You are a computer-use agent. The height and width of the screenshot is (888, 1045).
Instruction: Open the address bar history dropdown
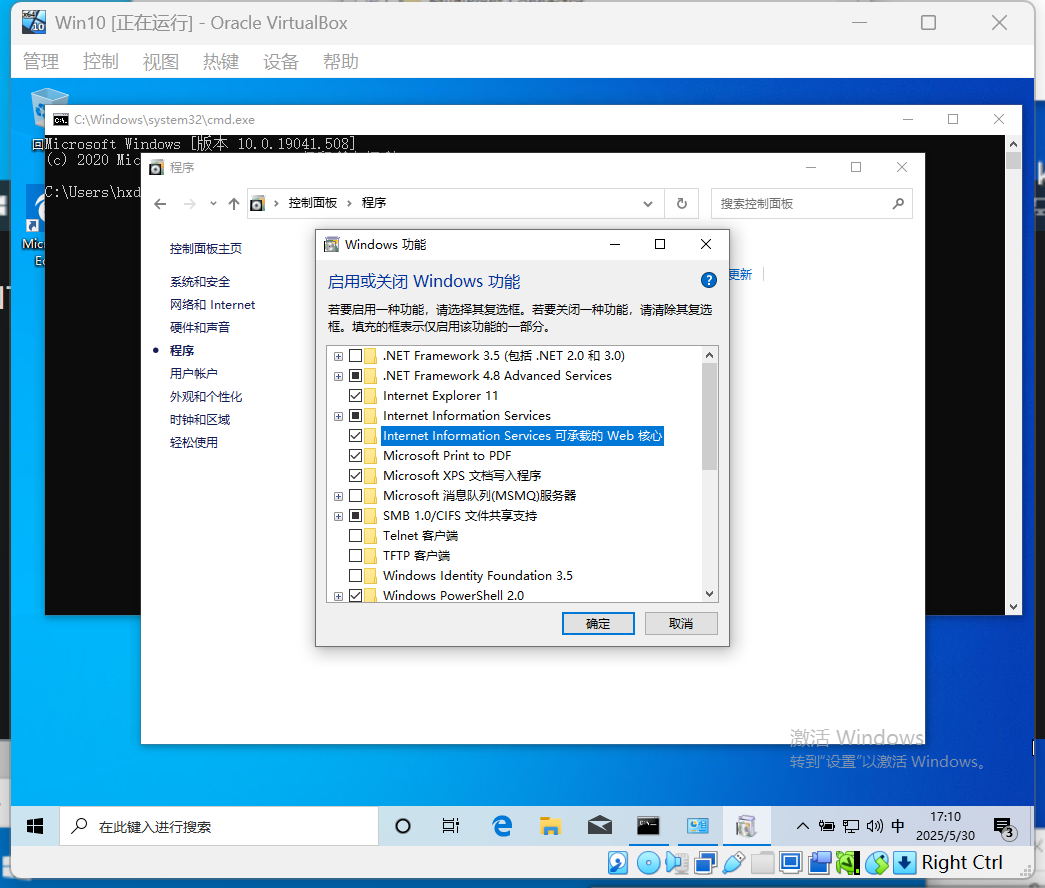coord(648,204)
